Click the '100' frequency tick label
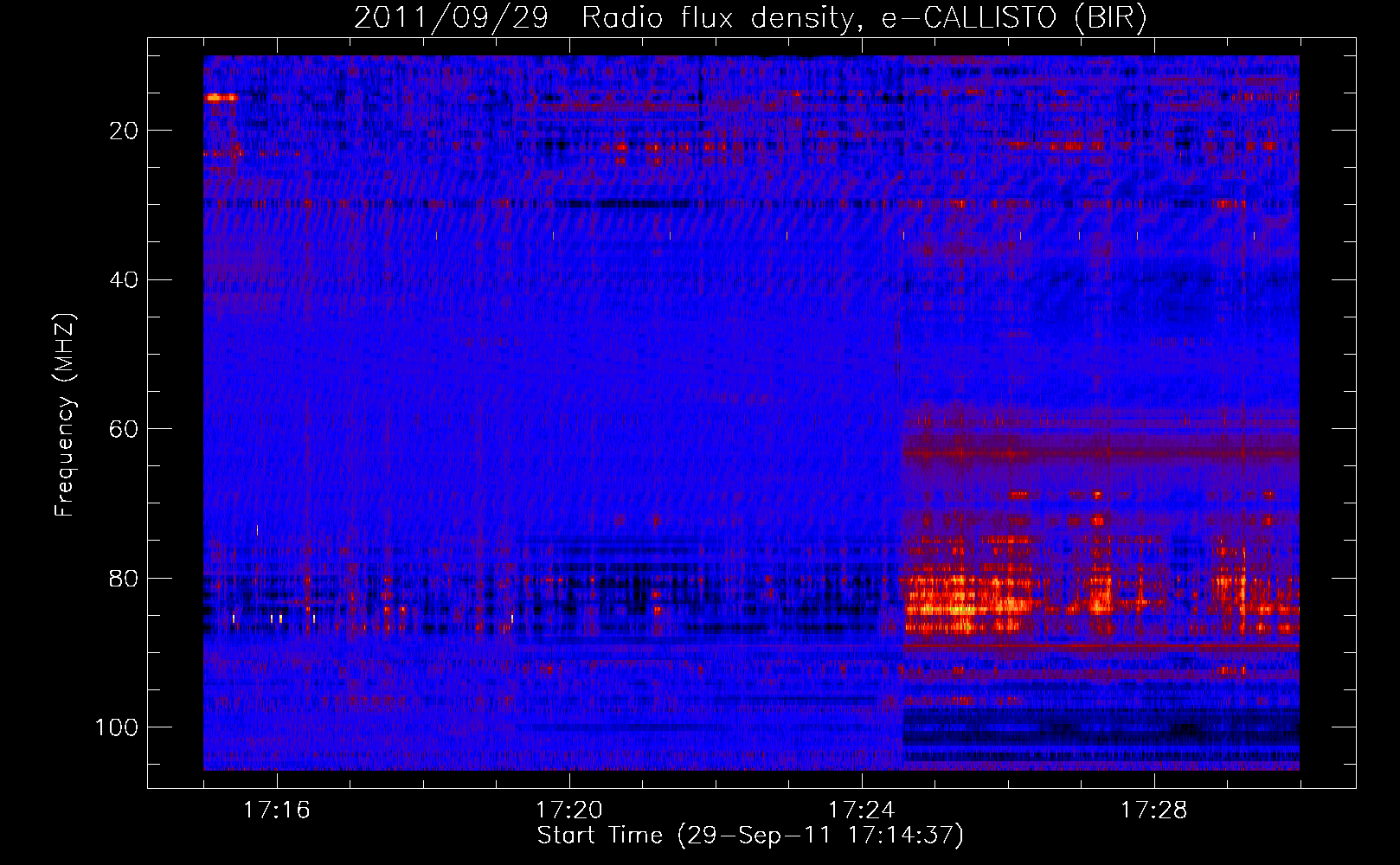This screenshot has width=1400, height=865. click(x=117, y=727)
